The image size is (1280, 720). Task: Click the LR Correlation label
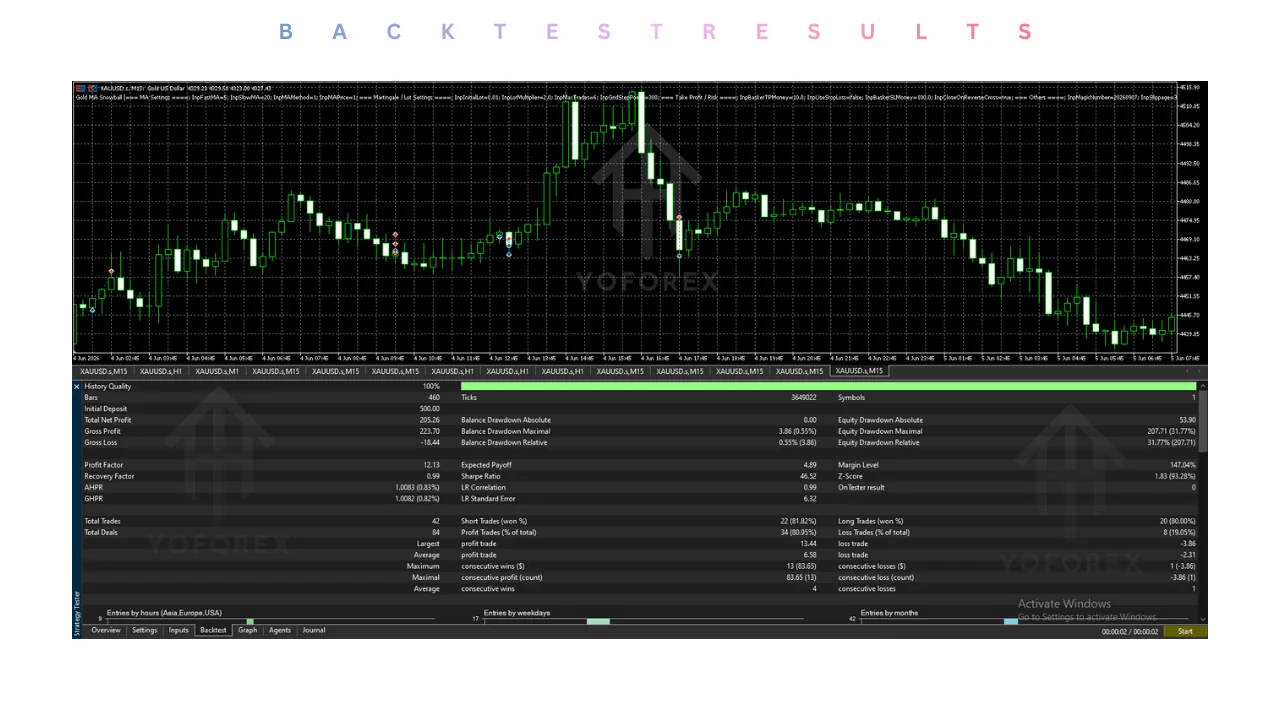(x=483, y=487)
